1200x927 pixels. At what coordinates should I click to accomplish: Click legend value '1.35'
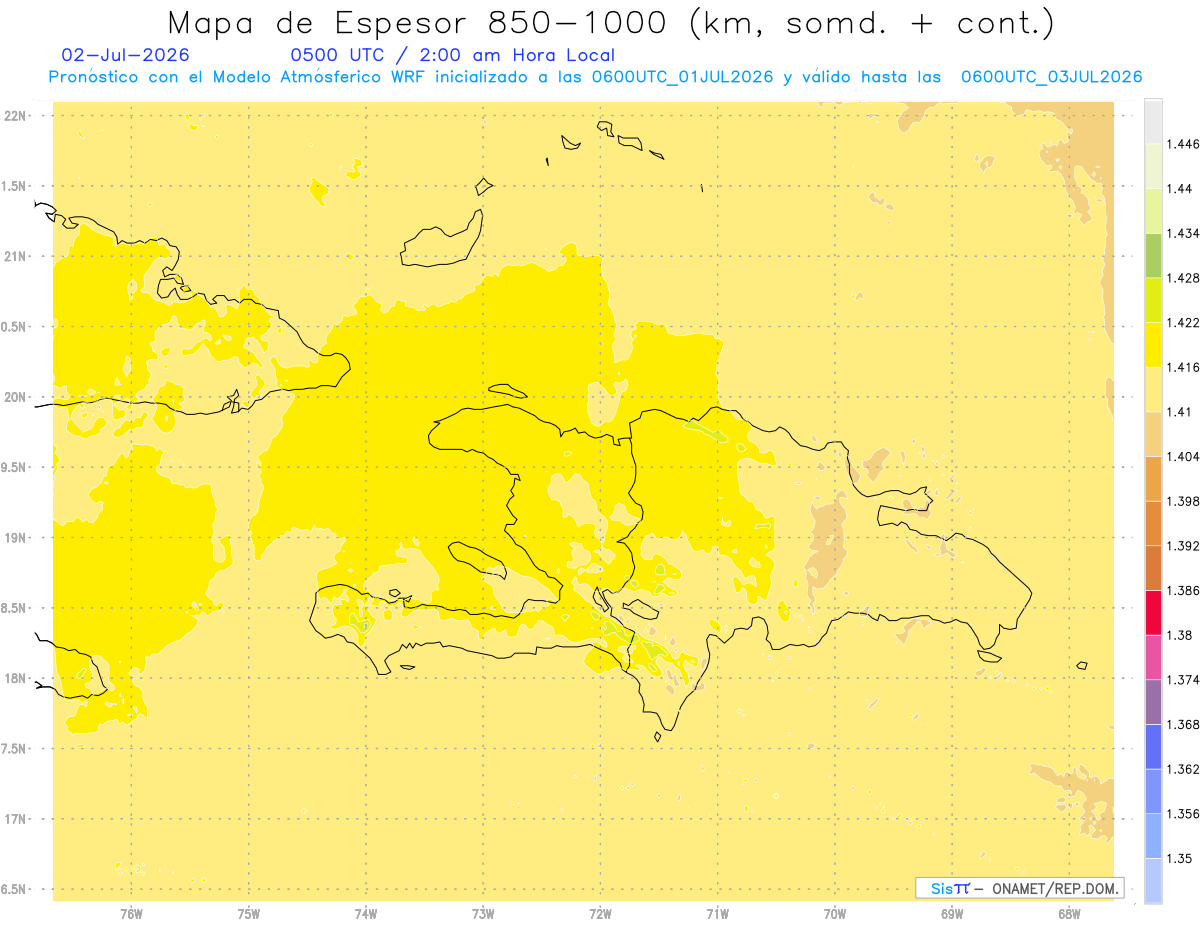click(1179, 858)
